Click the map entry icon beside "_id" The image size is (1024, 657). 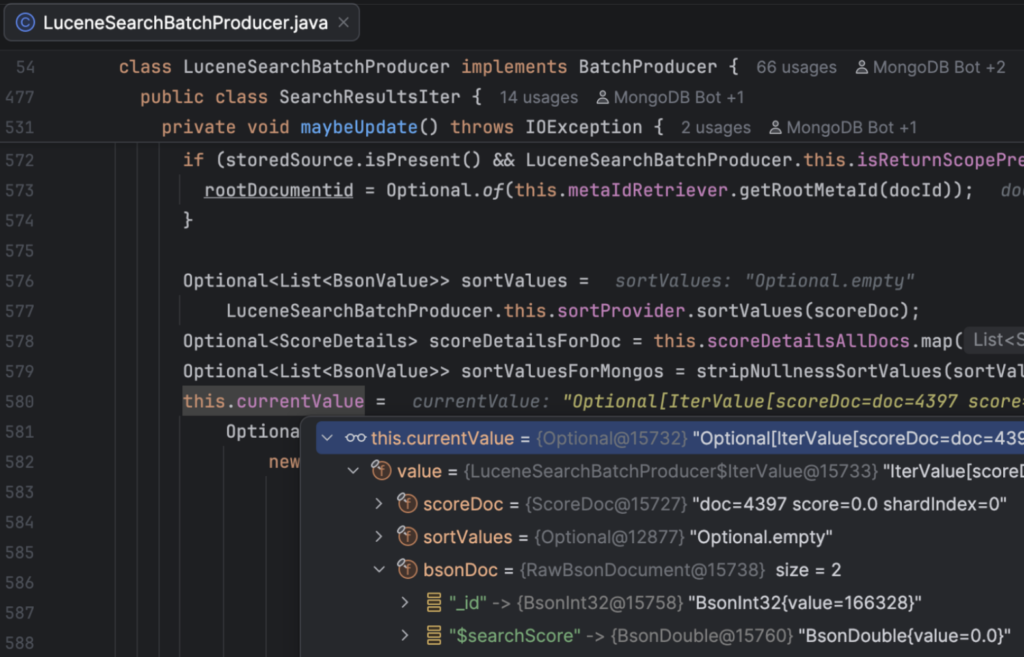coord(434,602)
